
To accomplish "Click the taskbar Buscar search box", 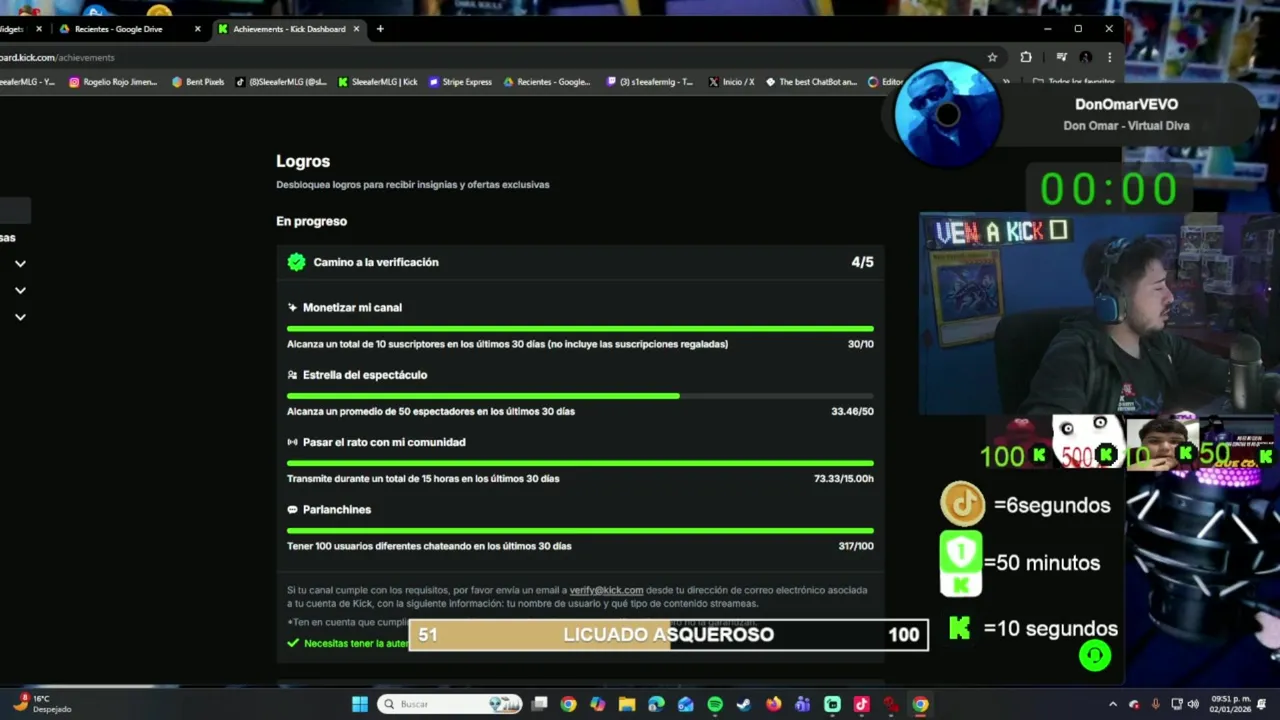I will 452,704.
